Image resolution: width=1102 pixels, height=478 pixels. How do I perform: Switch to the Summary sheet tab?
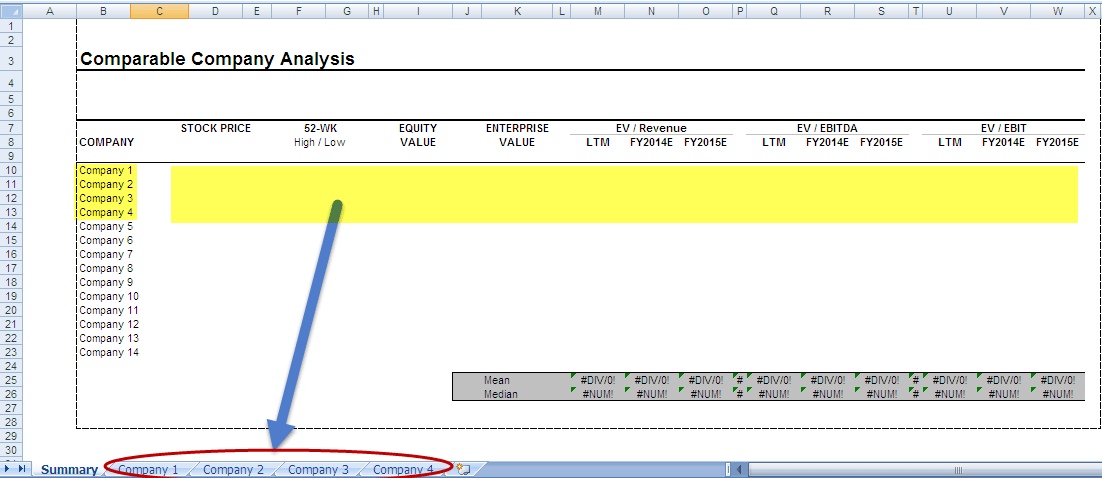point(69,470)
